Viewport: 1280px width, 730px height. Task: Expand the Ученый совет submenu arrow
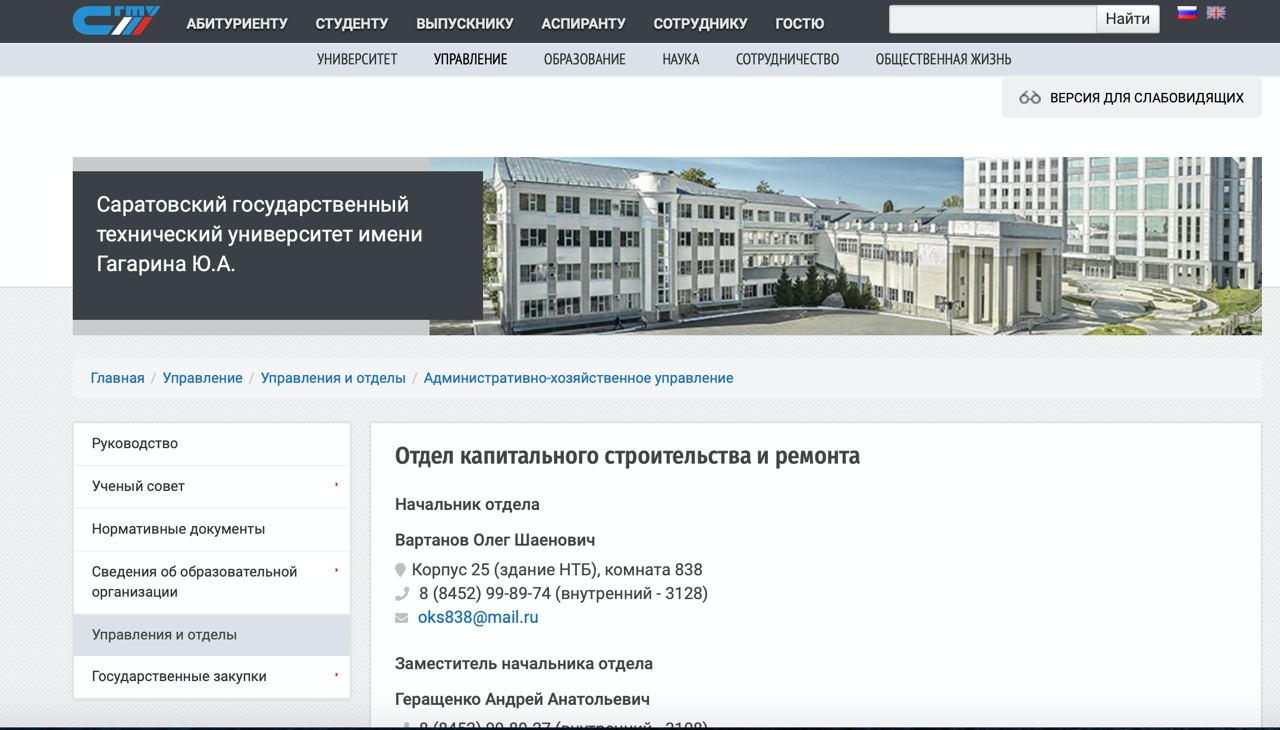337,485
